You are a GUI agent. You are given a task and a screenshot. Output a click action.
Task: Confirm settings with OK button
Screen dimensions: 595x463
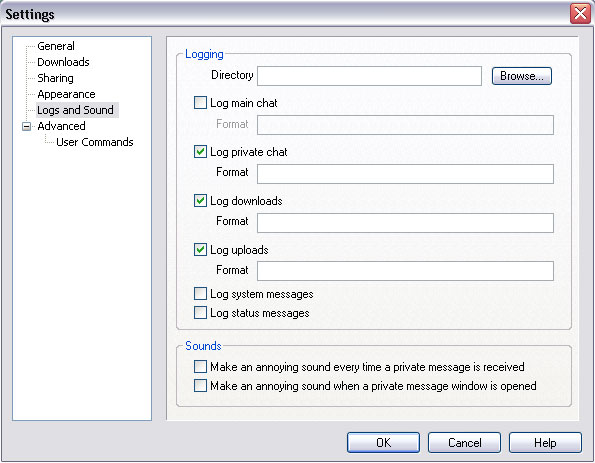pyautogui.click(x=383, y=443)
